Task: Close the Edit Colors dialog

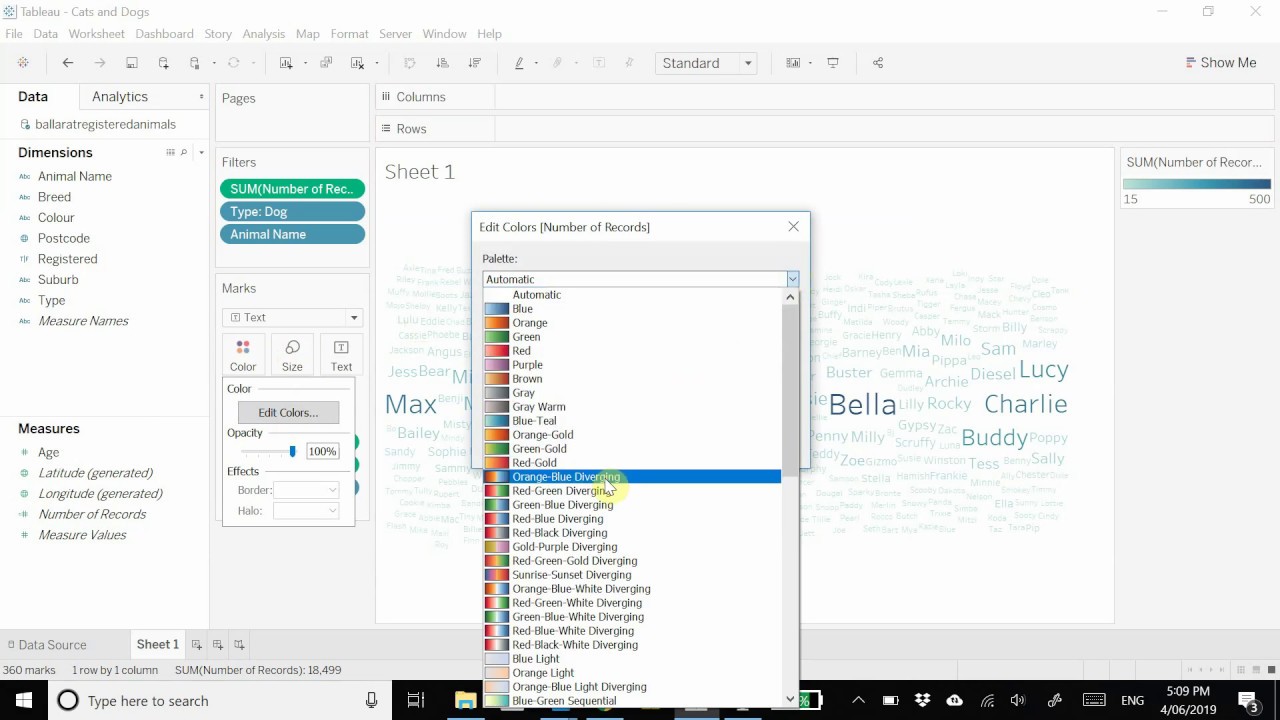Action: 794,227
